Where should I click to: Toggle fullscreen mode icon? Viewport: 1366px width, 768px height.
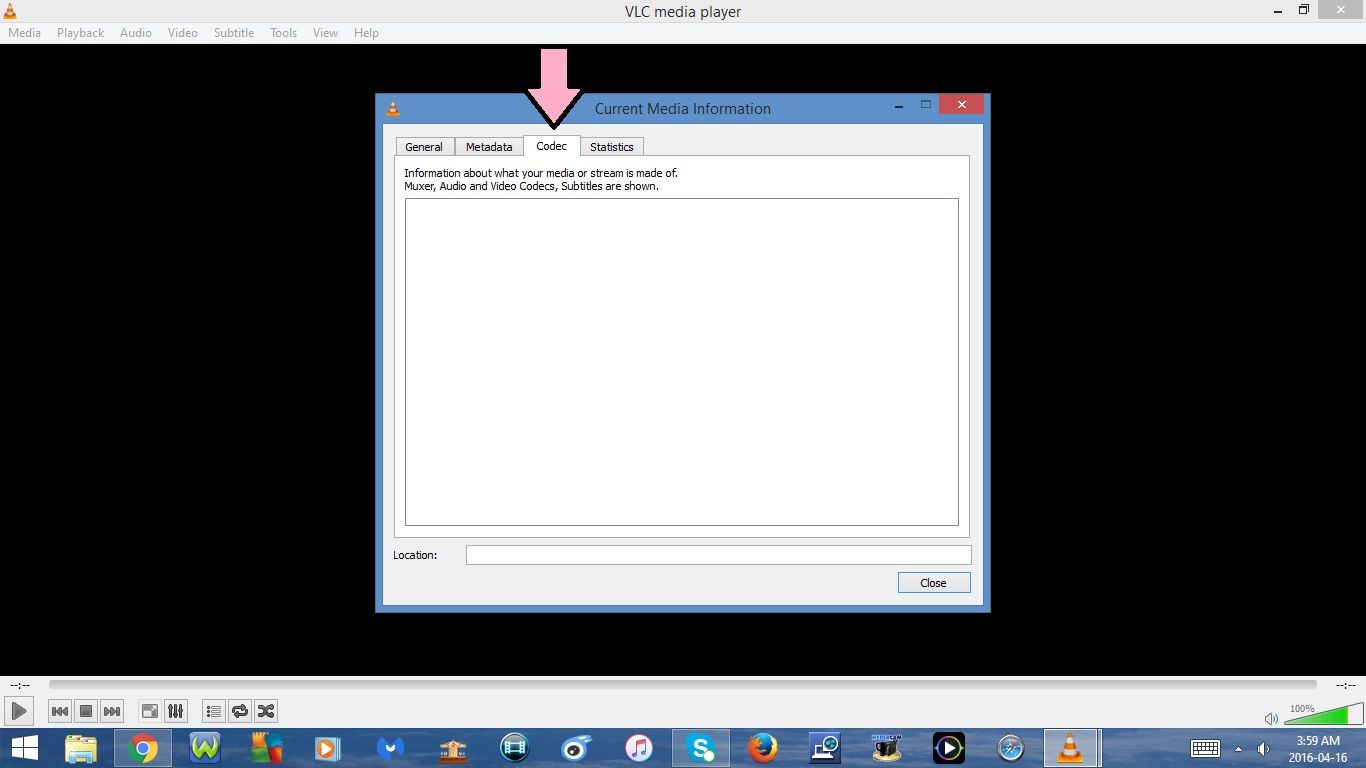pyautogui.click(x=148, y=710)
